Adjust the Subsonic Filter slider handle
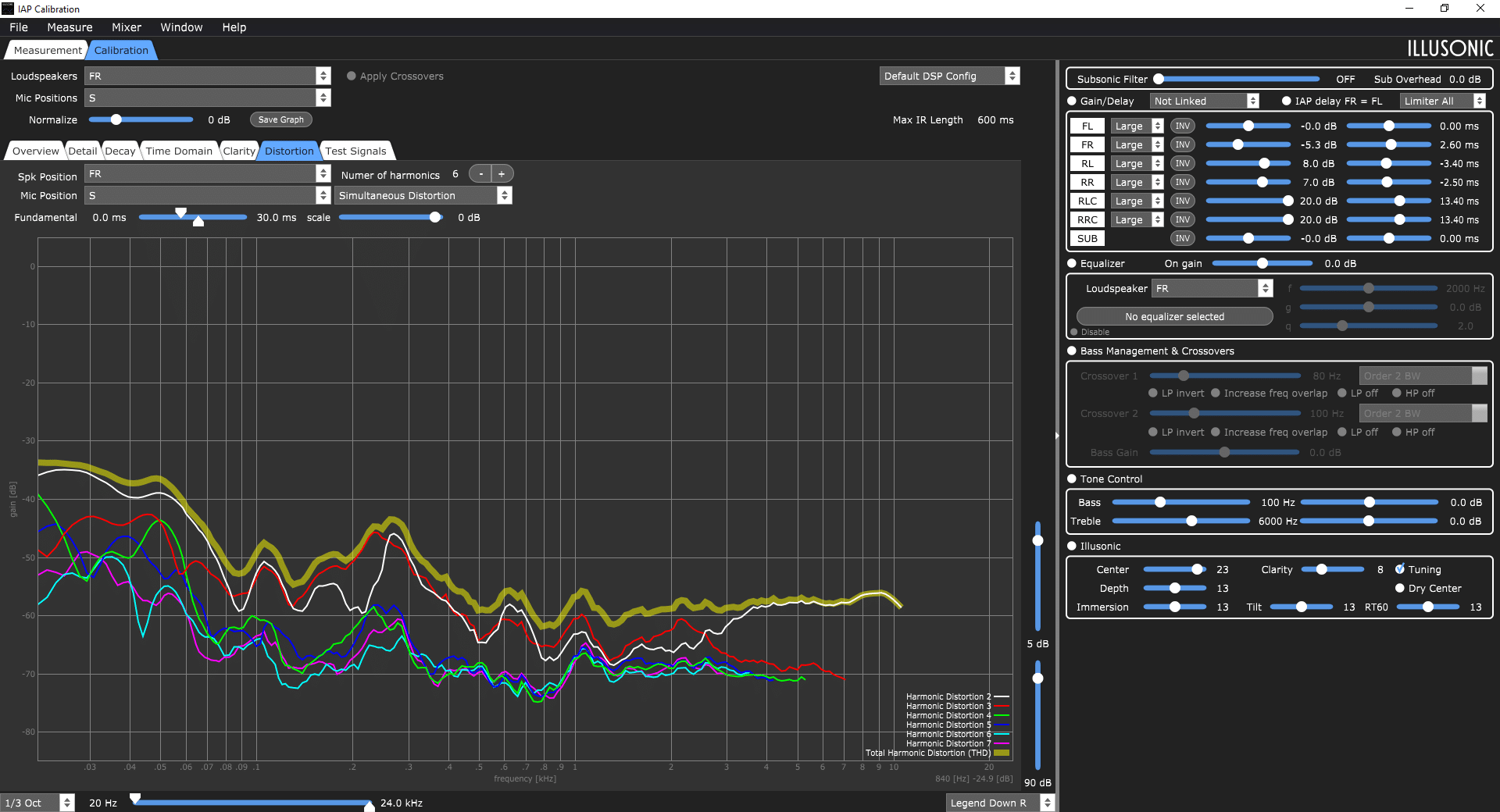1500x812 pixels. point(1159,79)
